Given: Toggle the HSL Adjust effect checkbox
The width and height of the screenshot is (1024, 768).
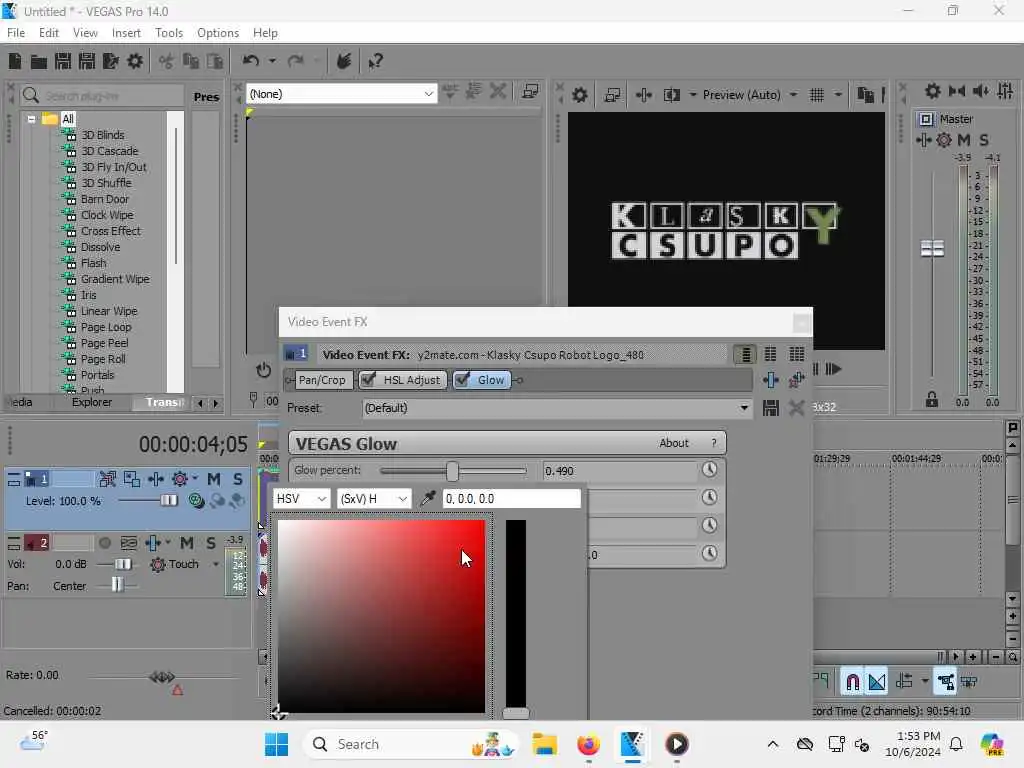Looking at the screenshot, I should [x=368, y=379].
